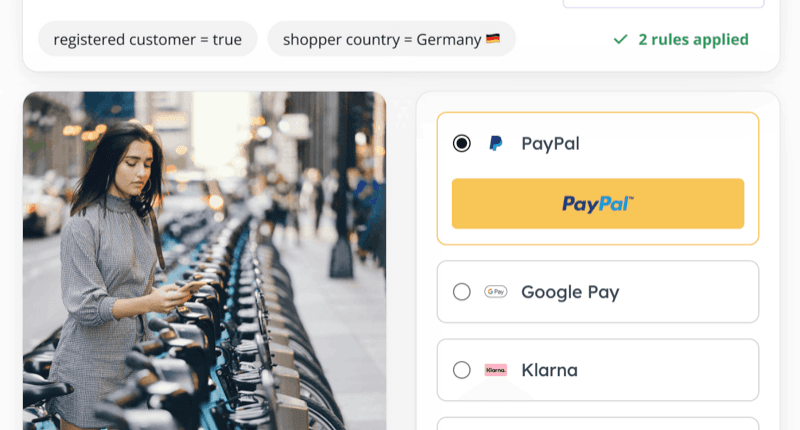Screen dimensions: 800x430
Task: Click the woman with bikes photo
Action: pos(205,261)
